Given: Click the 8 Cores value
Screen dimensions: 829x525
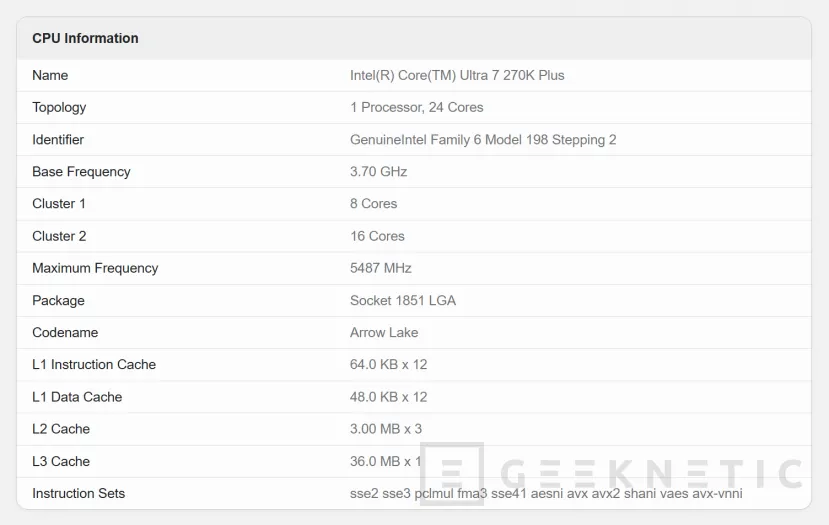Looking at the screenshot, I should 373,204.
